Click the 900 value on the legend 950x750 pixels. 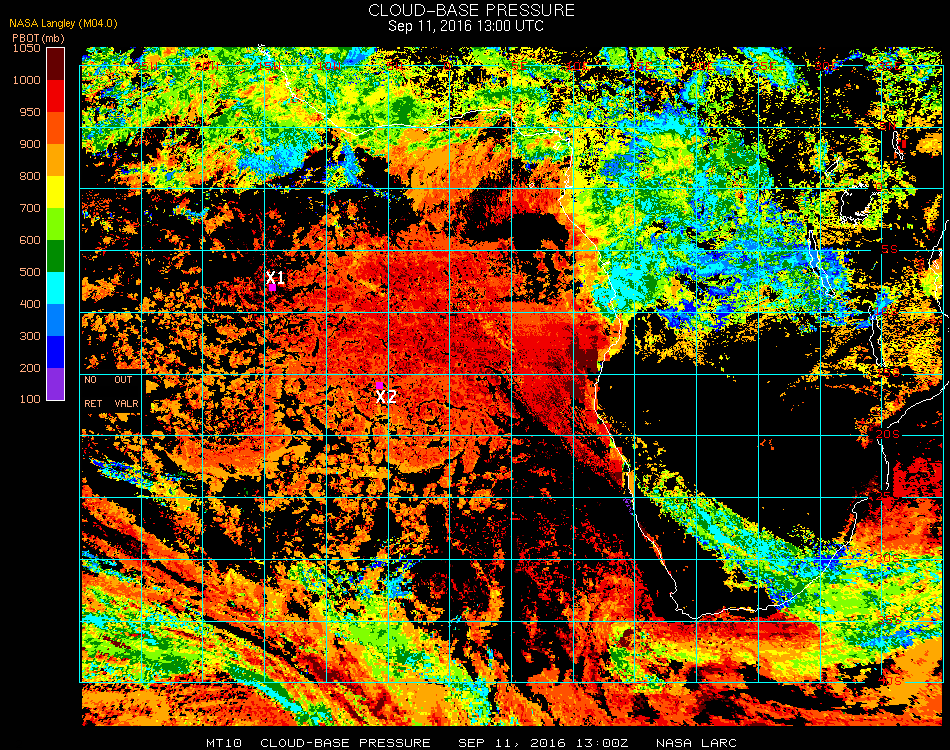pyautogui.click(x=30, y=144)
